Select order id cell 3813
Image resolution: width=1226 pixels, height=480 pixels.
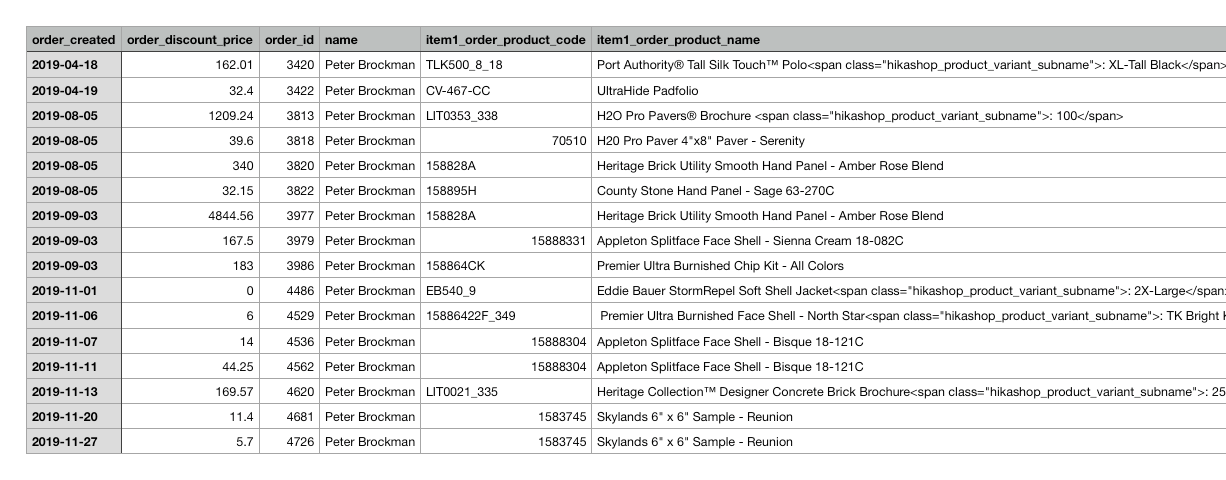289,116
